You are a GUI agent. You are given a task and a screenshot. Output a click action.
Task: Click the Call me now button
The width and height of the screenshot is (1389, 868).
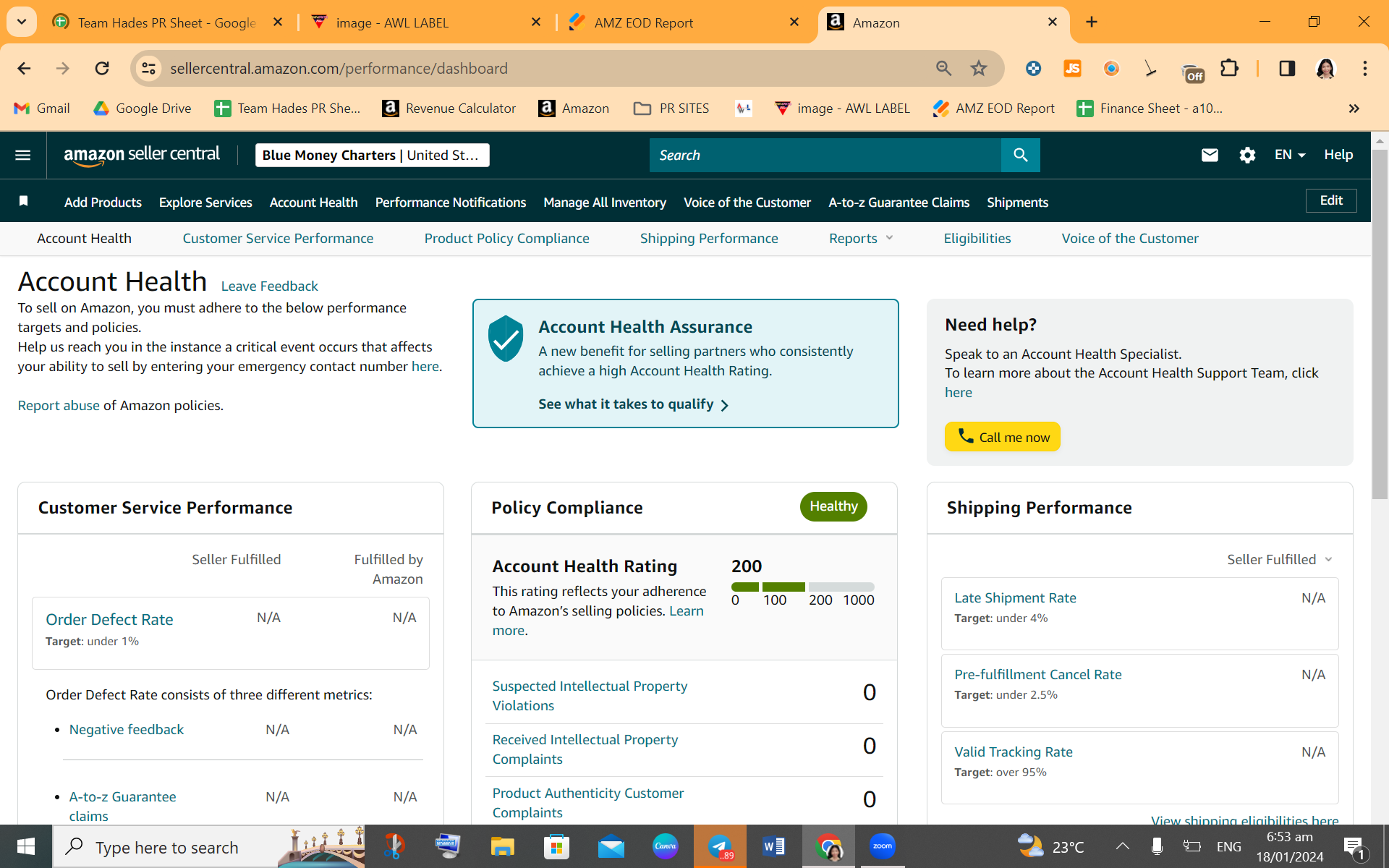point(1002,437)
